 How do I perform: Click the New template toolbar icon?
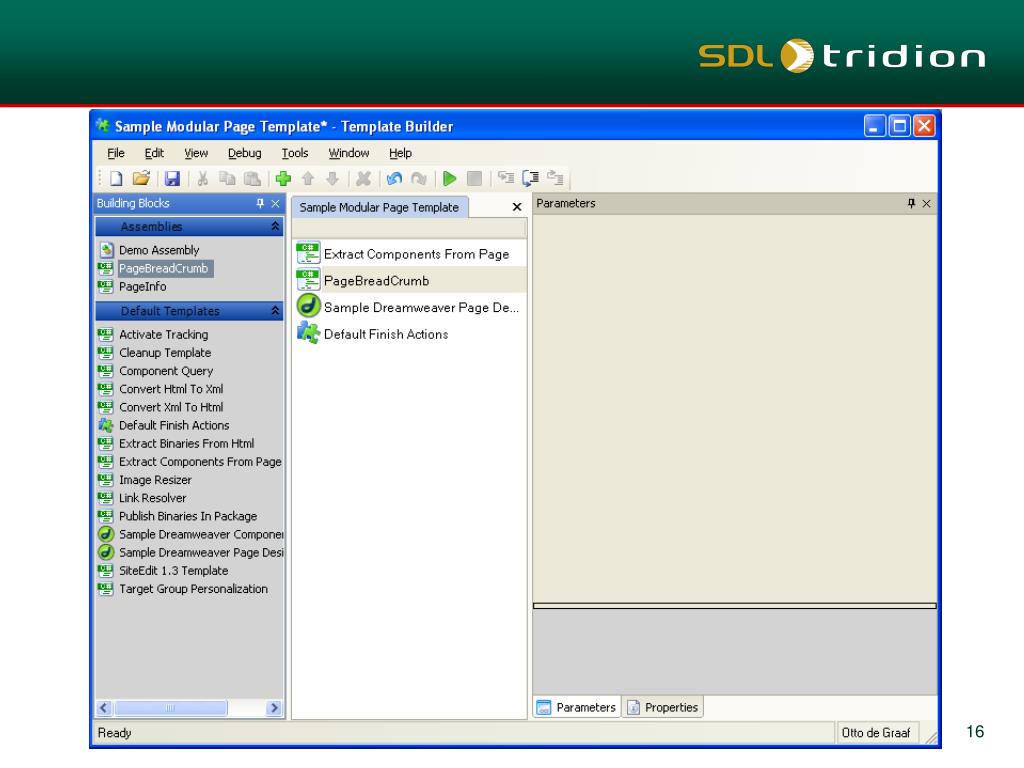[116, 179]
